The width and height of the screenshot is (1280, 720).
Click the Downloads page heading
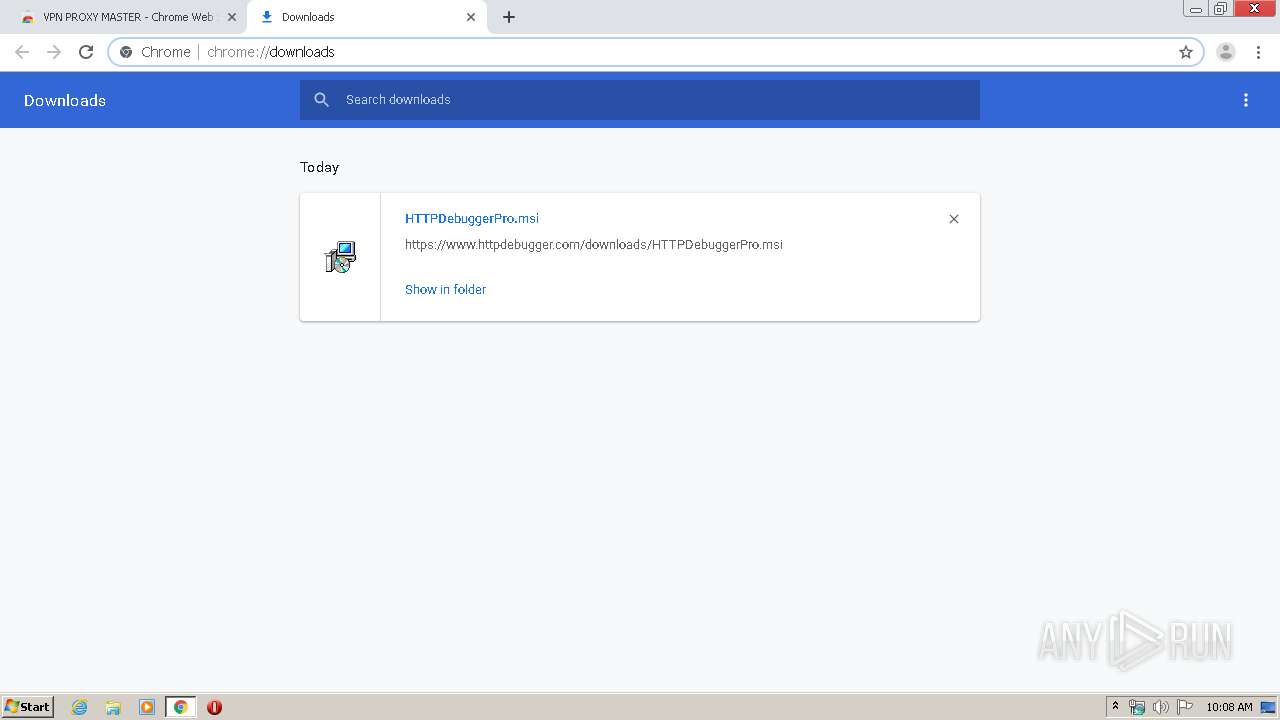(65, 100)
